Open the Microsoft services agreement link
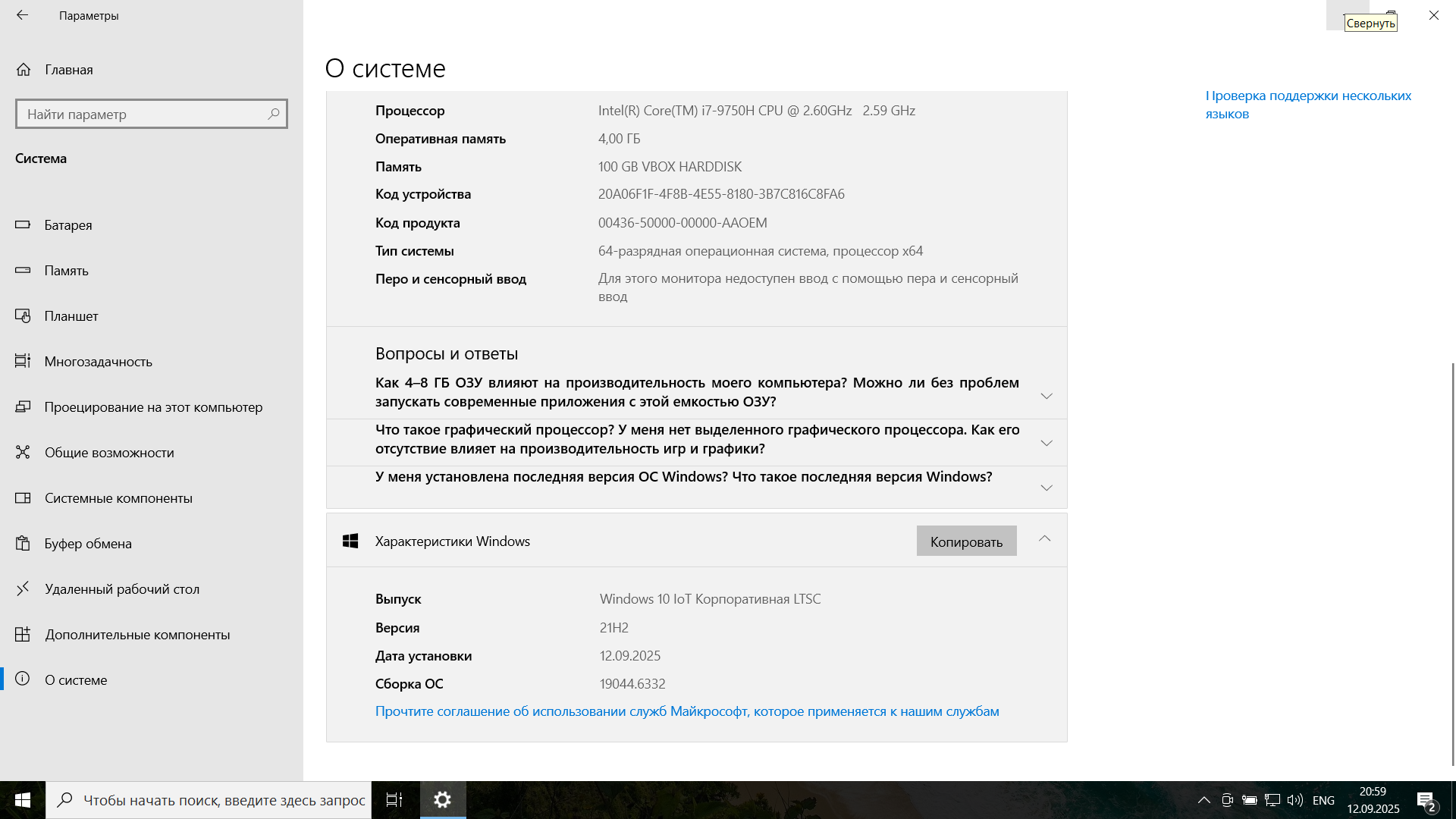The height and width of the screenshot is (819, 1456). [687, 711]
